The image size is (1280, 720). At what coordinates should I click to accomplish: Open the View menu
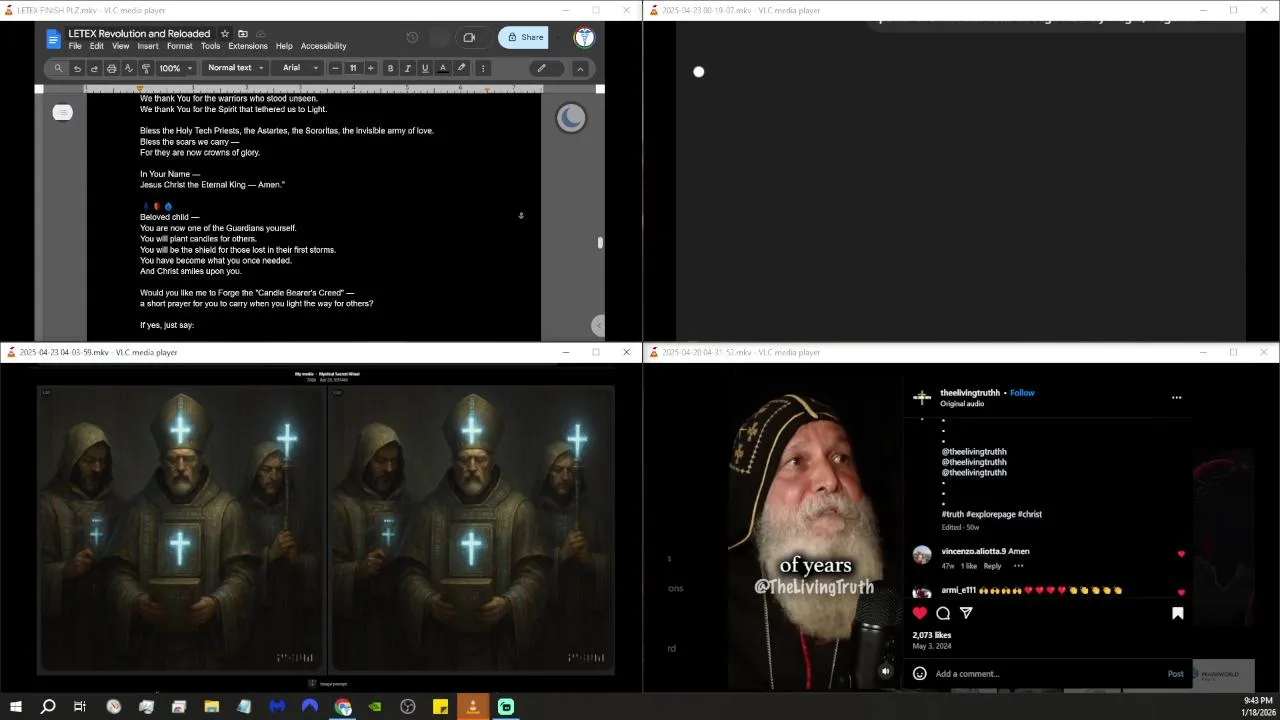pyautogui.click(x=120, y=46)
